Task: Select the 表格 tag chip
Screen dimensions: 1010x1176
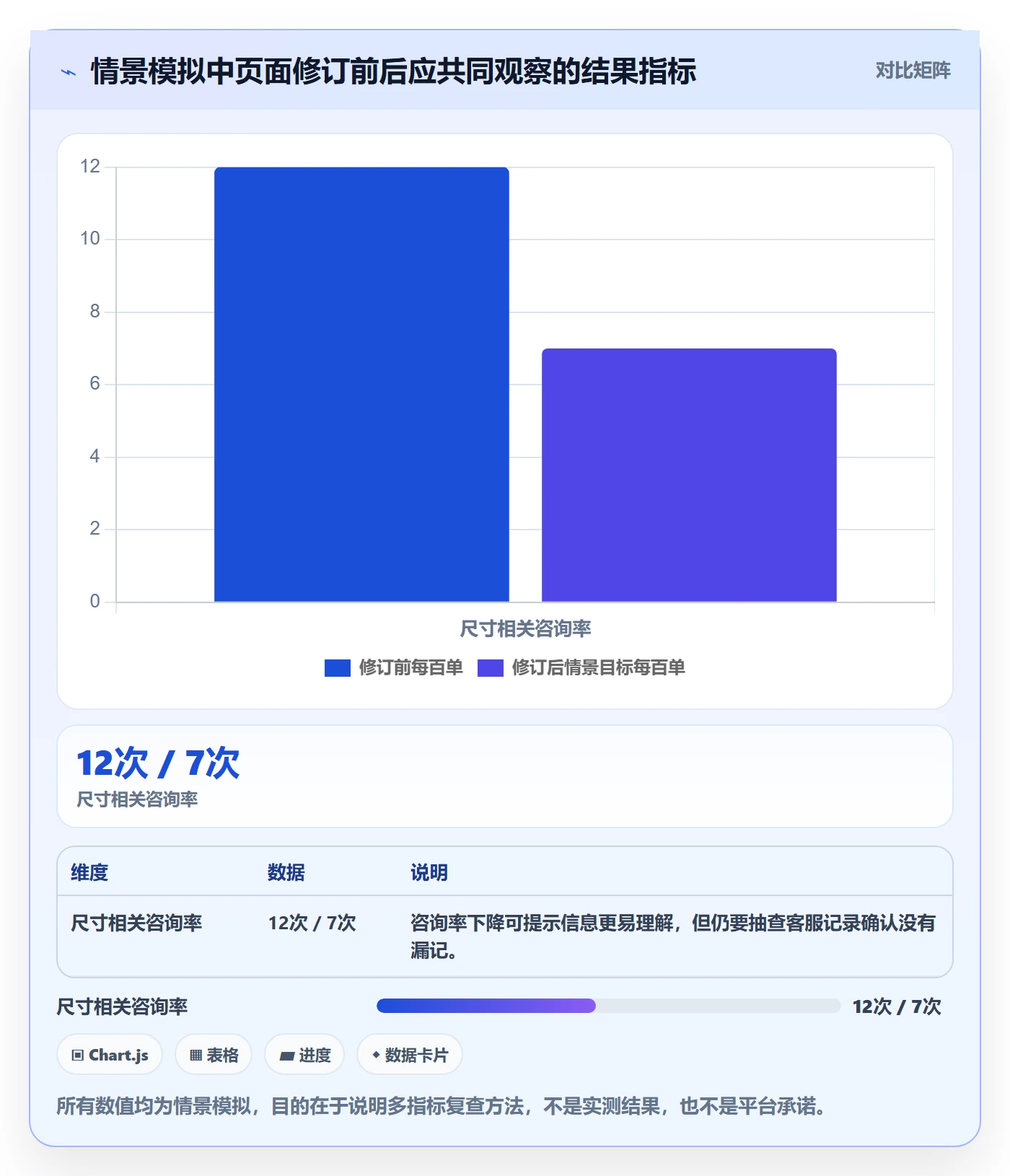Action: (x=214, y=1055)
